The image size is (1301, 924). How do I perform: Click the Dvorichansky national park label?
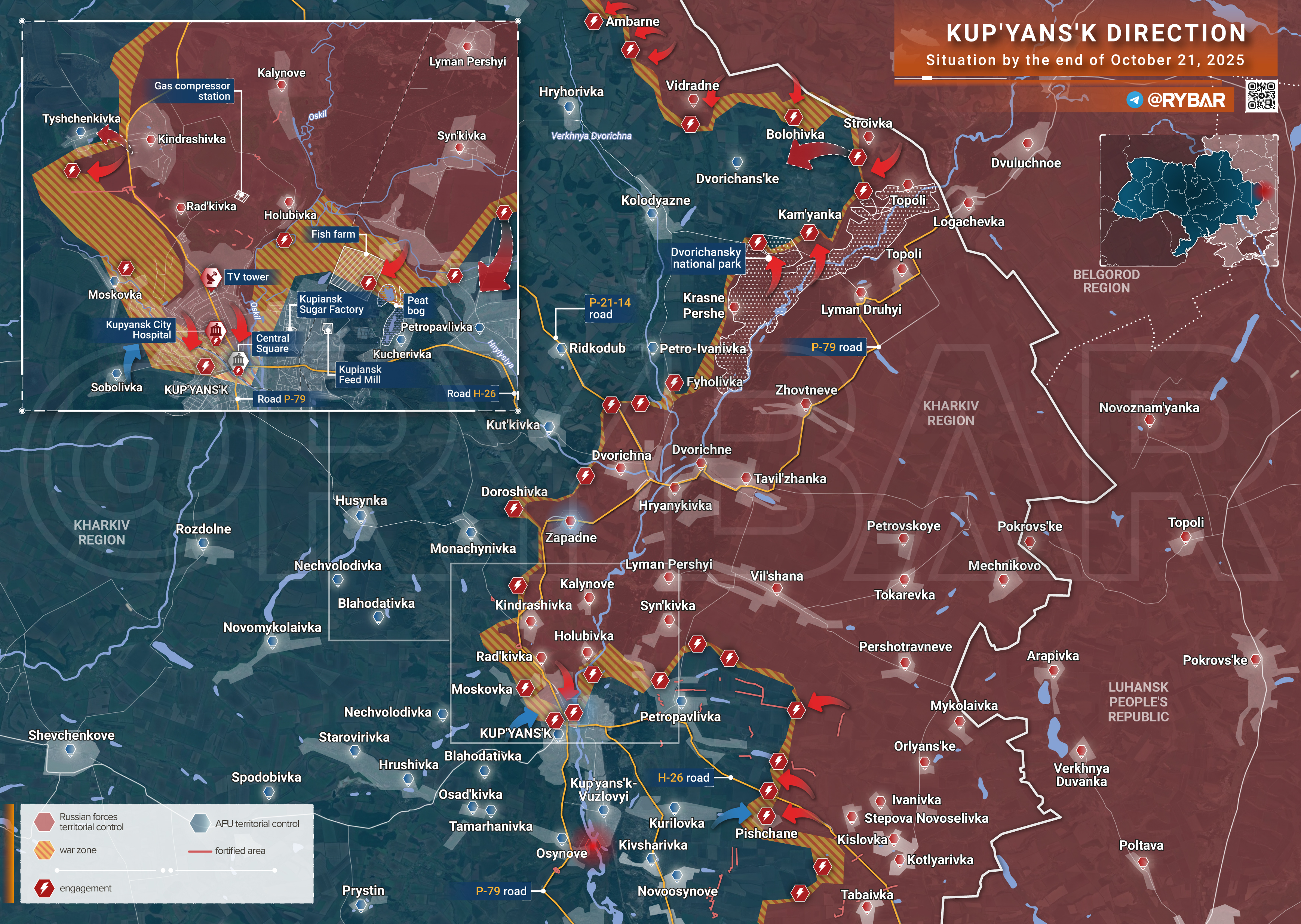point(706,258)
